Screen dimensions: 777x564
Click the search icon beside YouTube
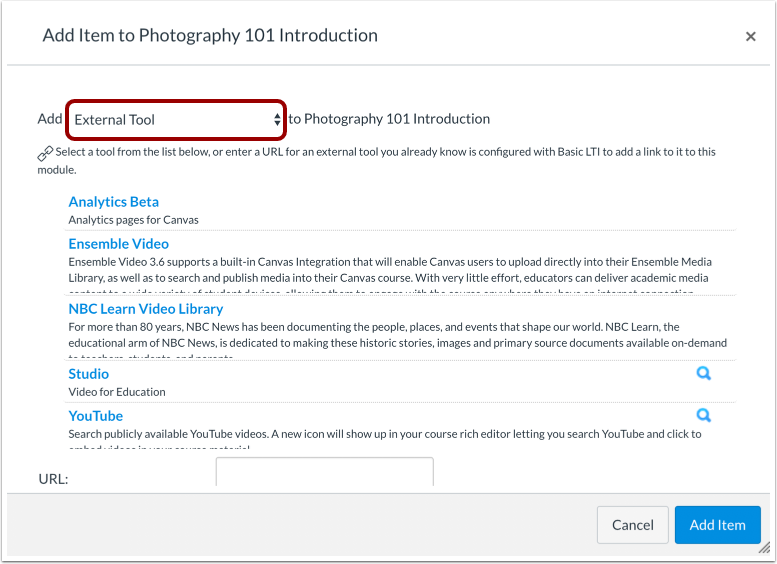coord(704,415)
